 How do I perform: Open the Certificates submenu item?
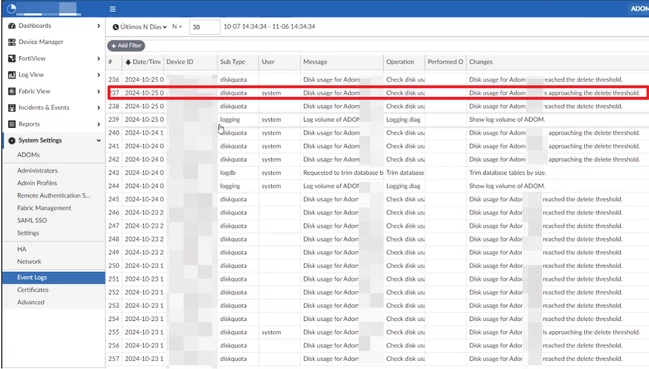(33, 290)
